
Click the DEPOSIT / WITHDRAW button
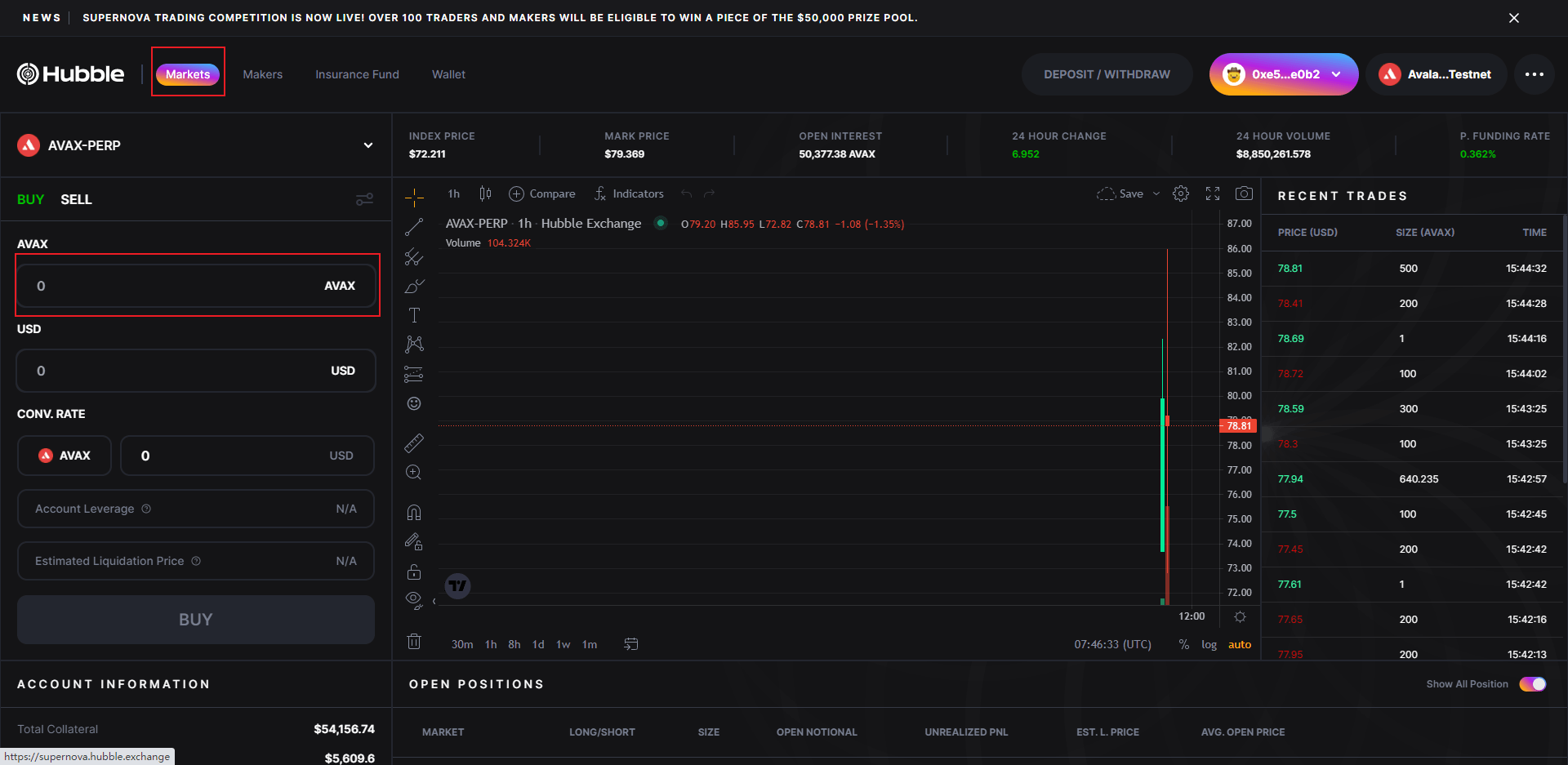[x=1107, y=74]
